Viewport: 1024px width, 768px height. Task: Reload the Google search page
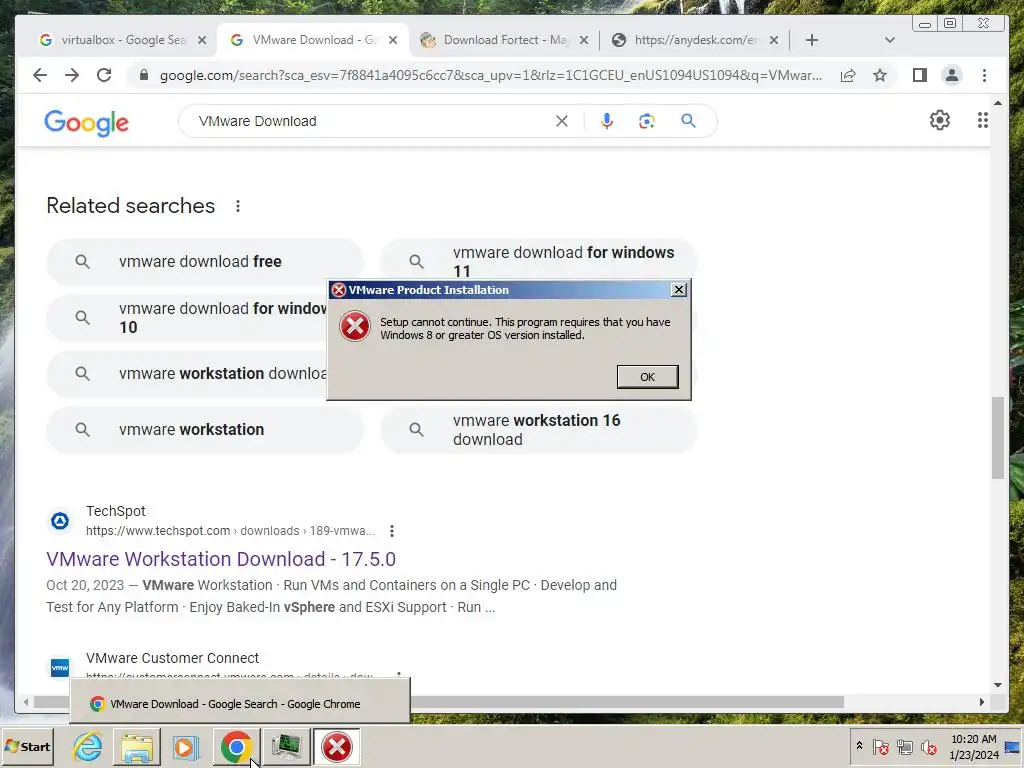(x=104, y=75)
